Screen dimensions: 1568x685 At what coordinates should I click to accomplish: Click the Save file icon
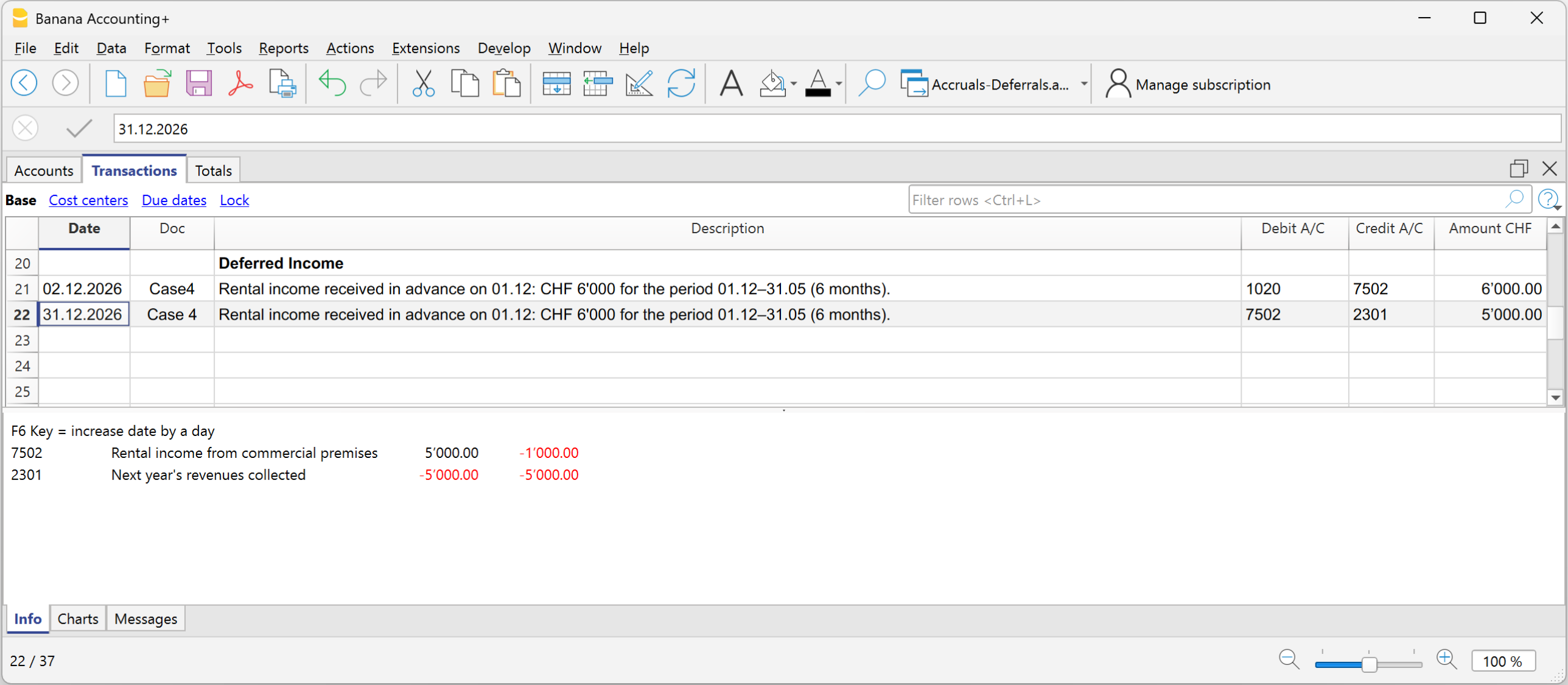tap(198, 84)
